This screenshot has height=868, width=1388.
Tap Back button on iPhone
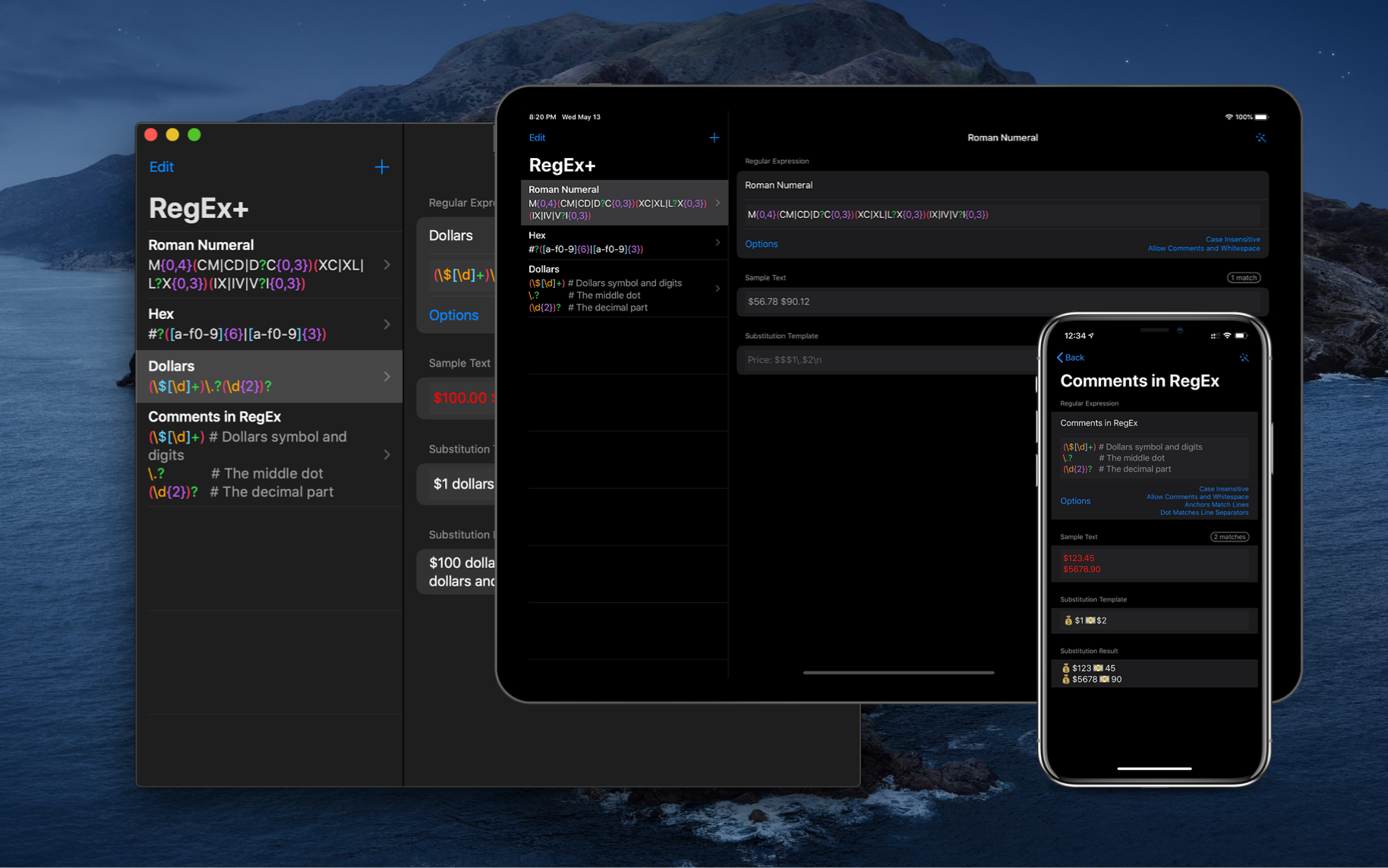click(1071, 358)
